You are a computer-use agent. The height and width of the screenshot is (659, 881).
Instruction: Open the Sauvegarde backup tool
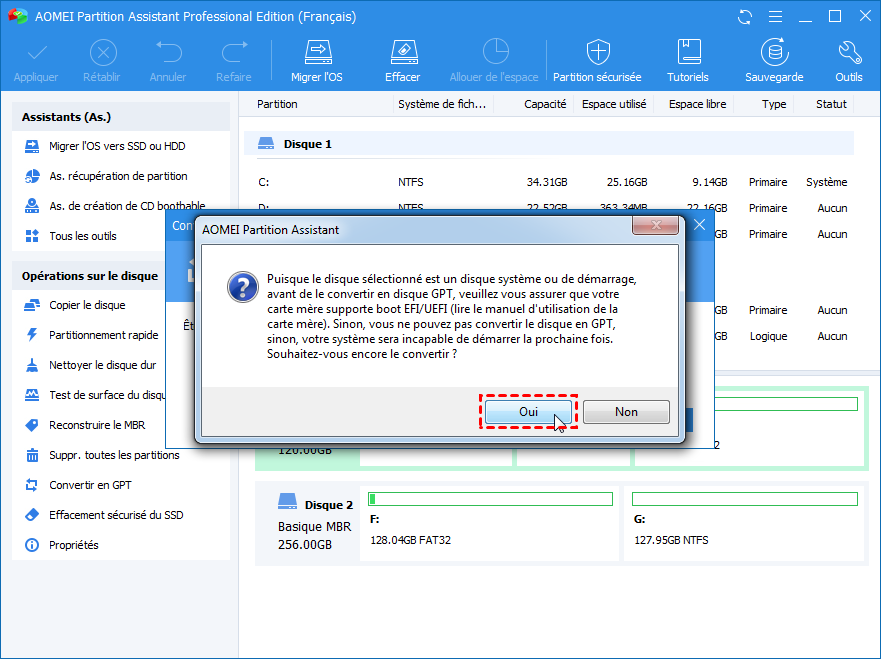(x=774, y=61)
